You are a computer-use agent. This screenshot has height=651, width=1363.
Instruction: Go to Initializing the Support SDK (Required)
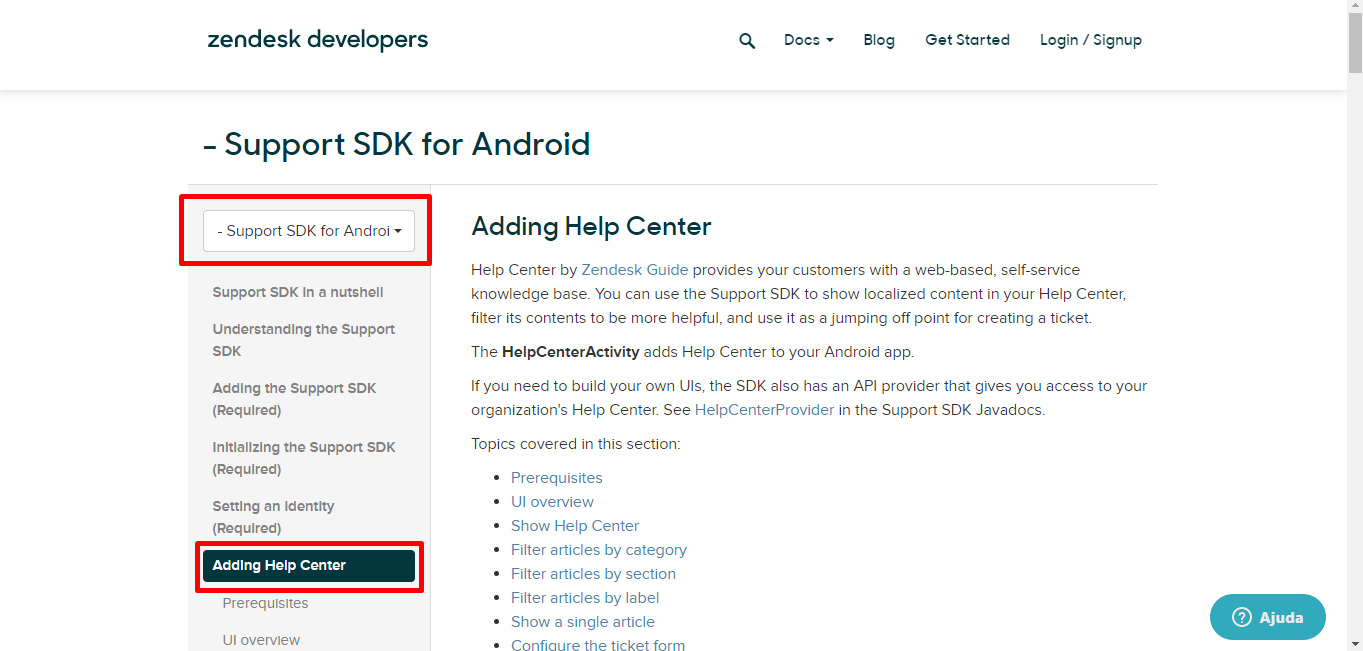coord(304,458)
